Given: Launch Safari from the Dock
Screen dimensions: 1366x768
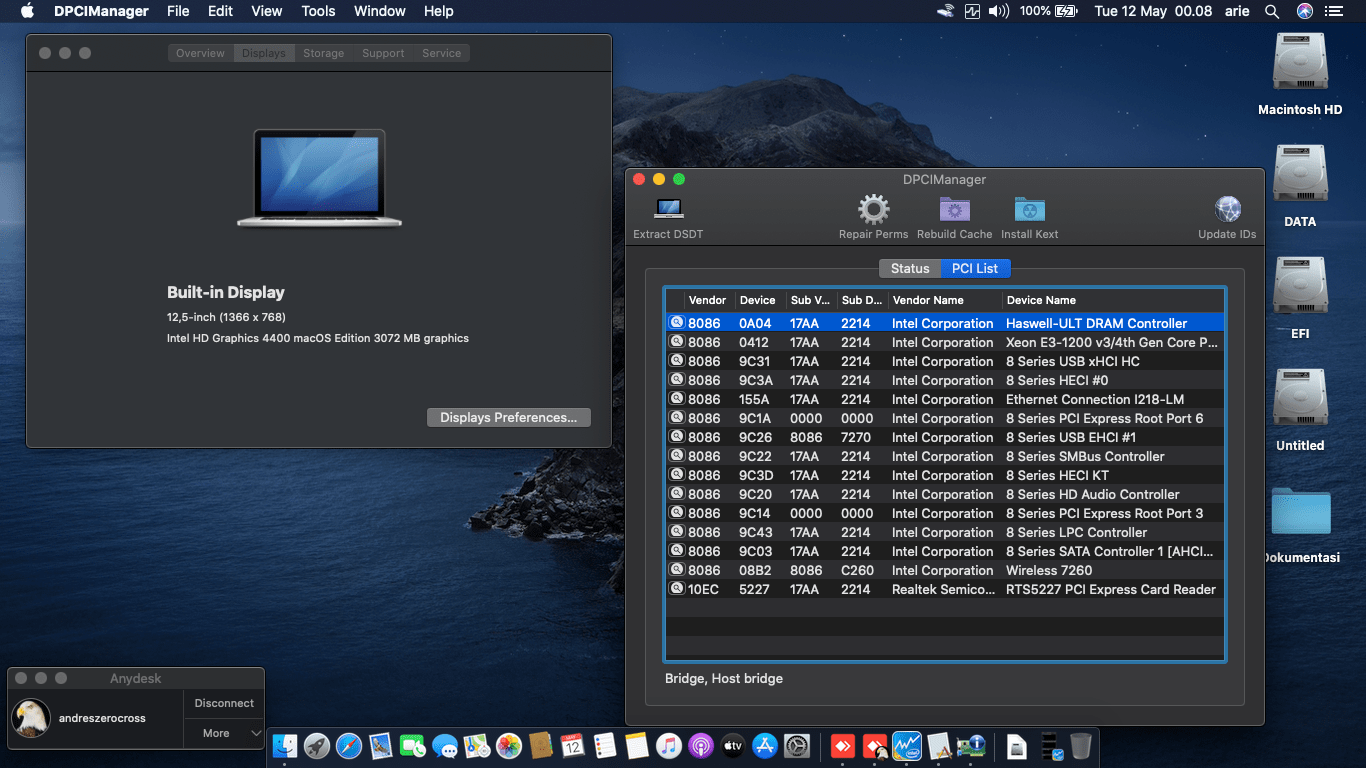Looking at the screenshot, I should pyautogui.click(x=349, y=745).
